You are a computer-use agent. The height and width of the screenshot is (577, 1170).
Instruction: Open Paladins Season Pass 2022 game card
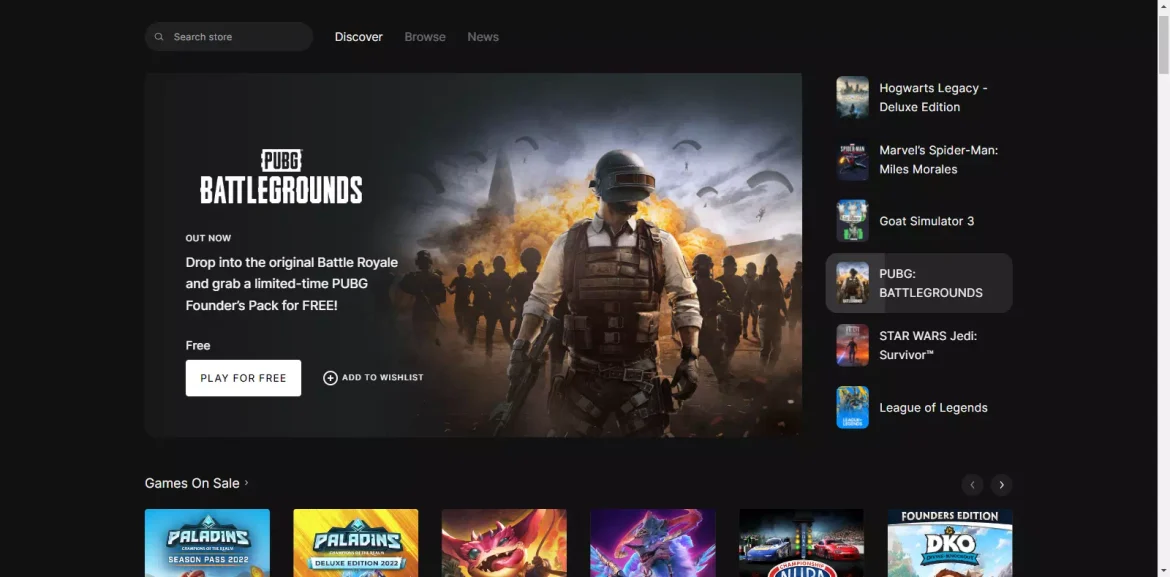click(x=207, y=543)
